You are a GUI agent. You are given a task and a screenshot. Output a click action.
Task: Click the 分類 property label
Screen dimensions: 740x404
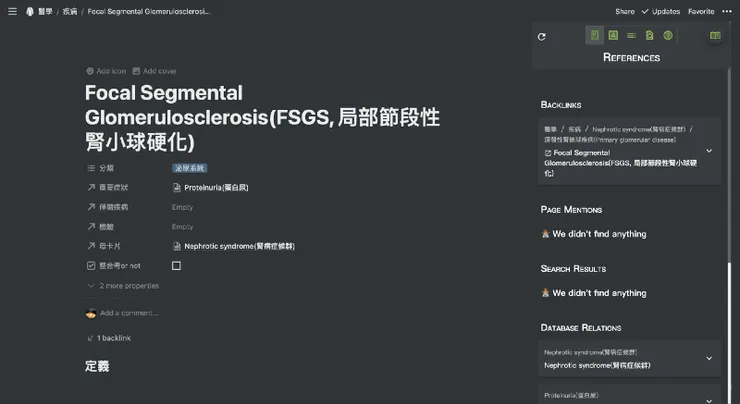(x=107, y=168)
